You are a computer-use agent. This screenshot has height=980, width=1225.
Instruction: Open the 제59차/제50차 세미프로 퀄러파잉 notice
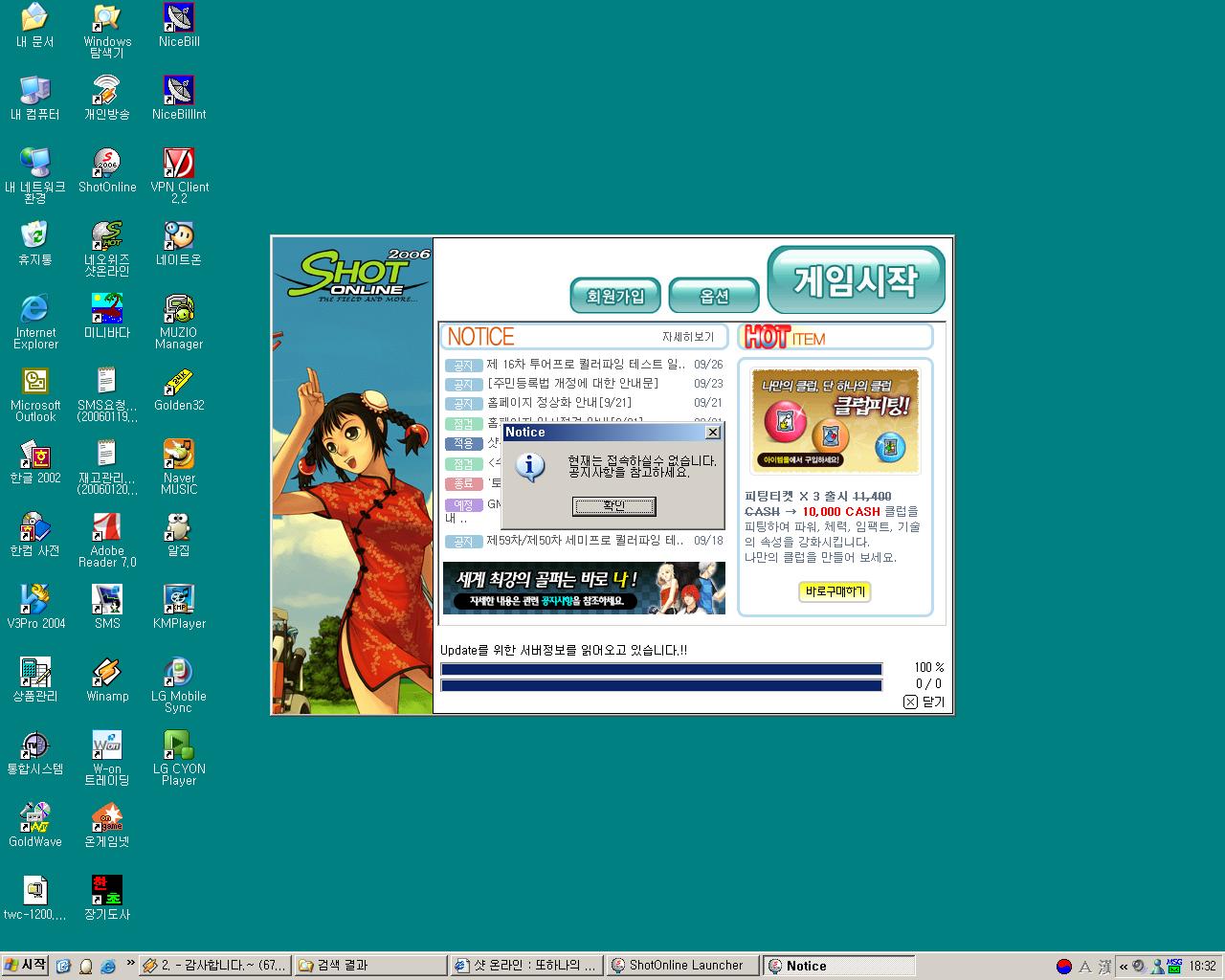pos(584,541)
